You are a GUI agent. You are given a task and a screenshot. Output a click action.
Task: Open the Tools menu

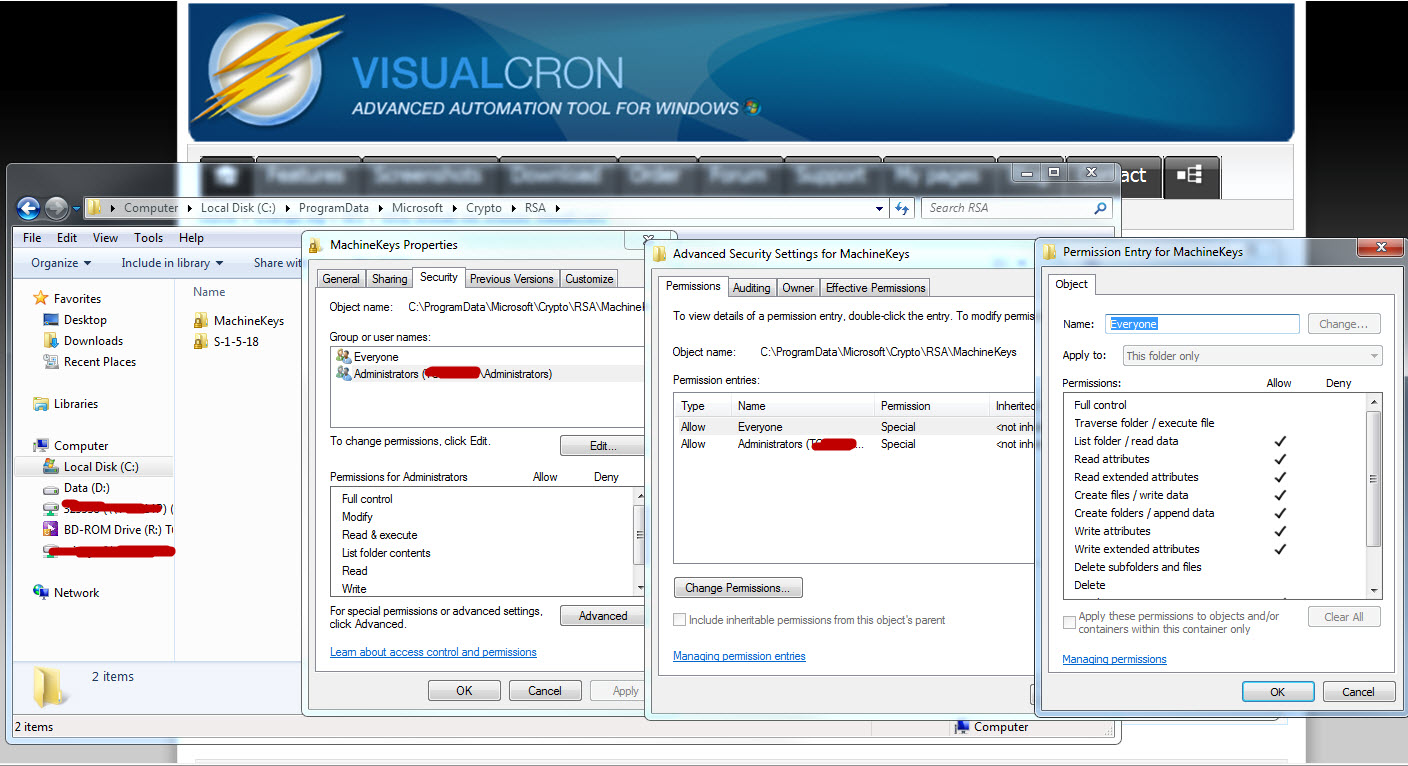[x=148, y=238]
